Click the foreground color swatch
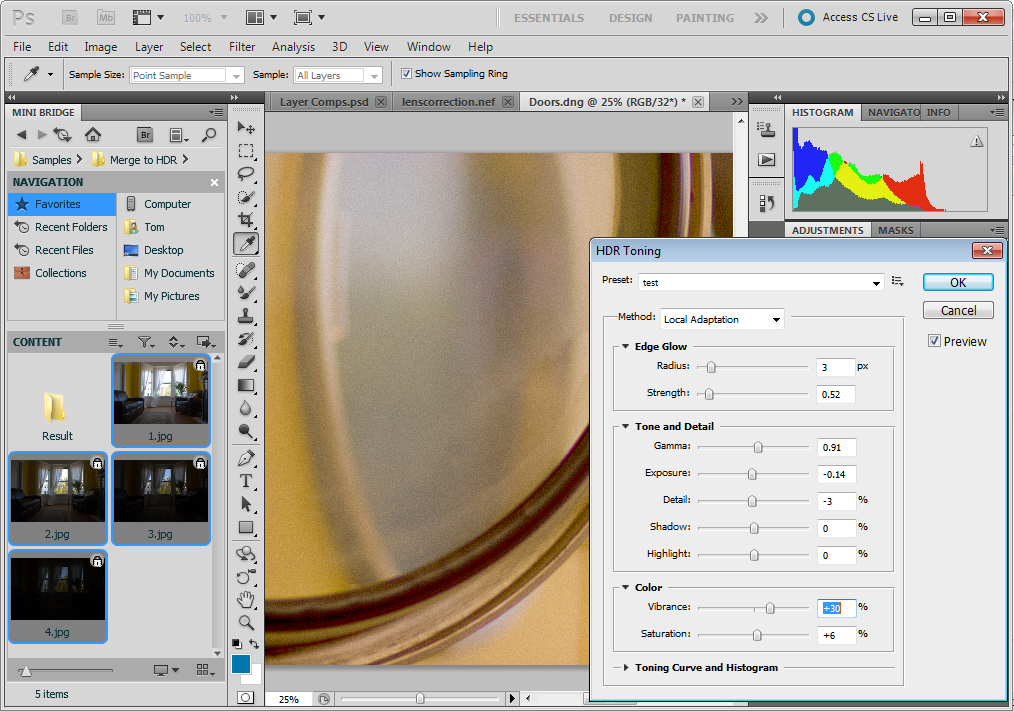 (240, 663)
